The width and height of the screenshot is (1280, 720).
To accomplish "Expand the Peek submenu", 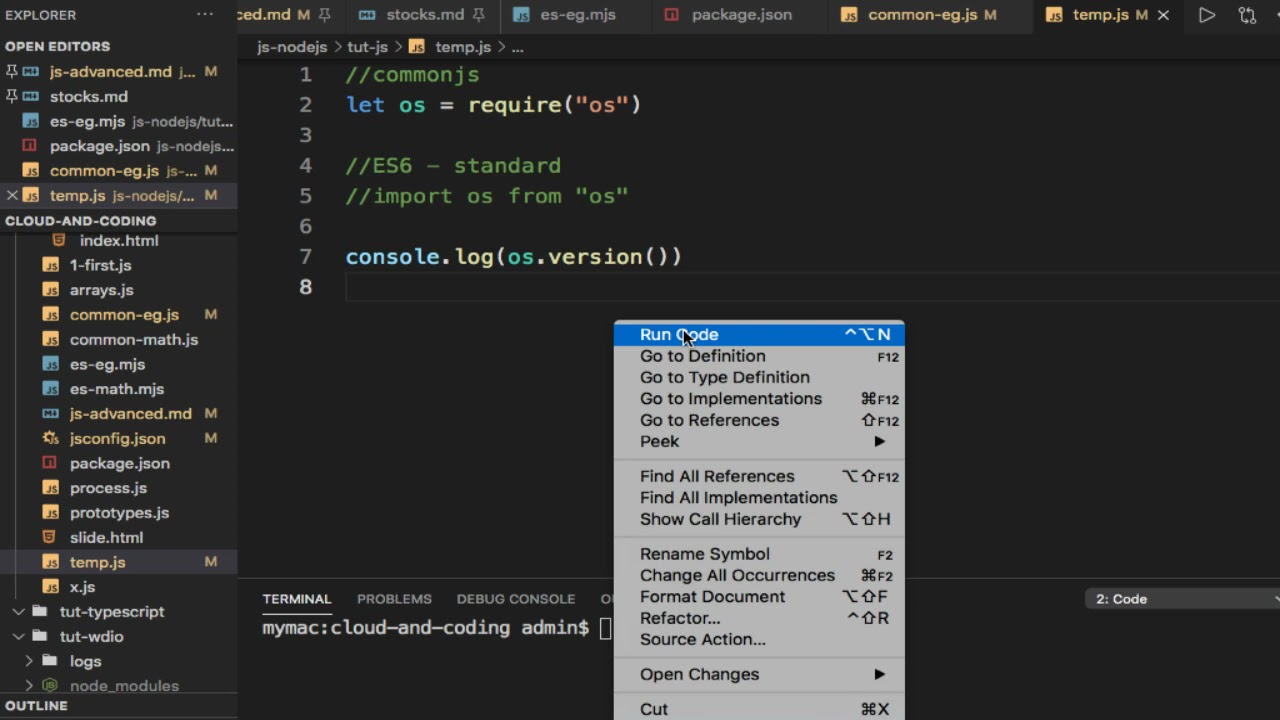I will point(759,441).
